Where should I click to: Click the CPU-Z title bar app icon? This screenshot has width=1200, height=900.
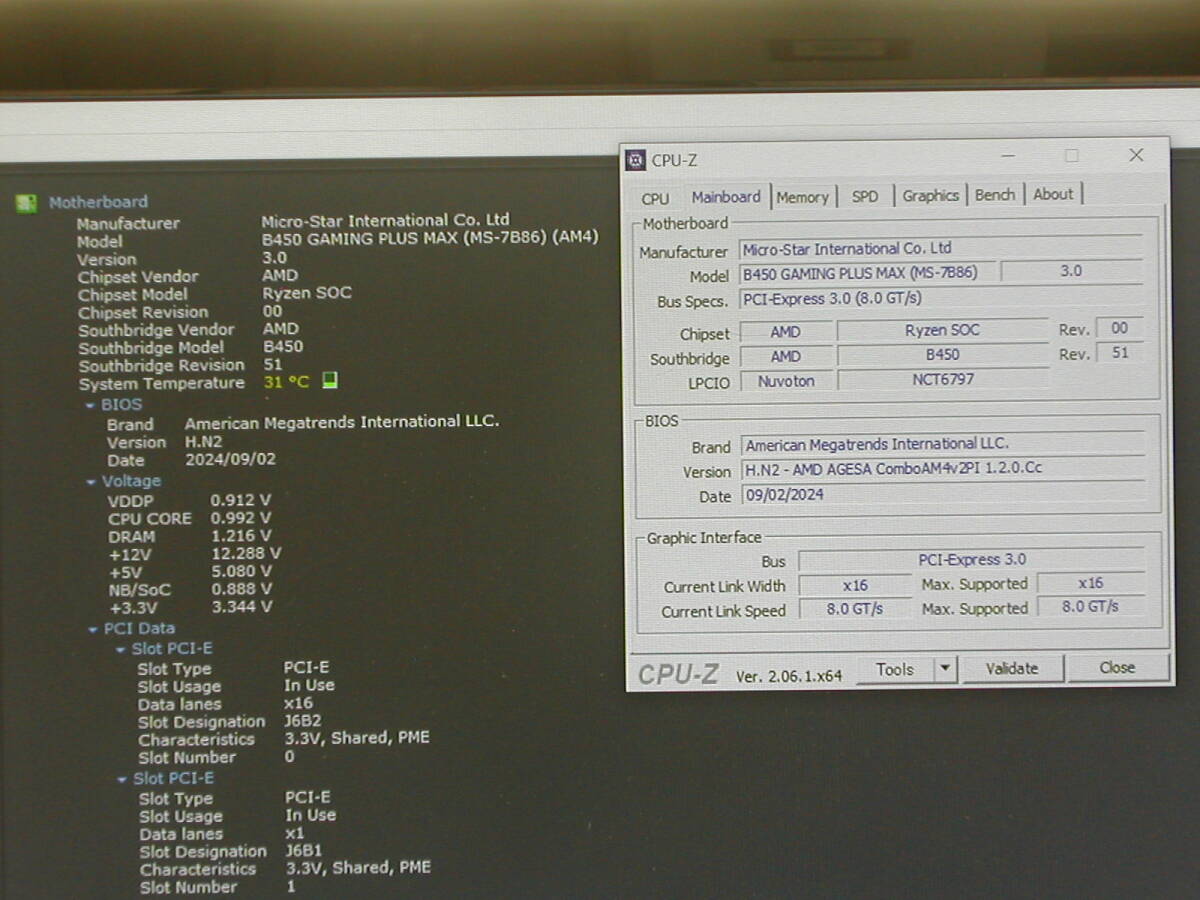pos(635,160)
